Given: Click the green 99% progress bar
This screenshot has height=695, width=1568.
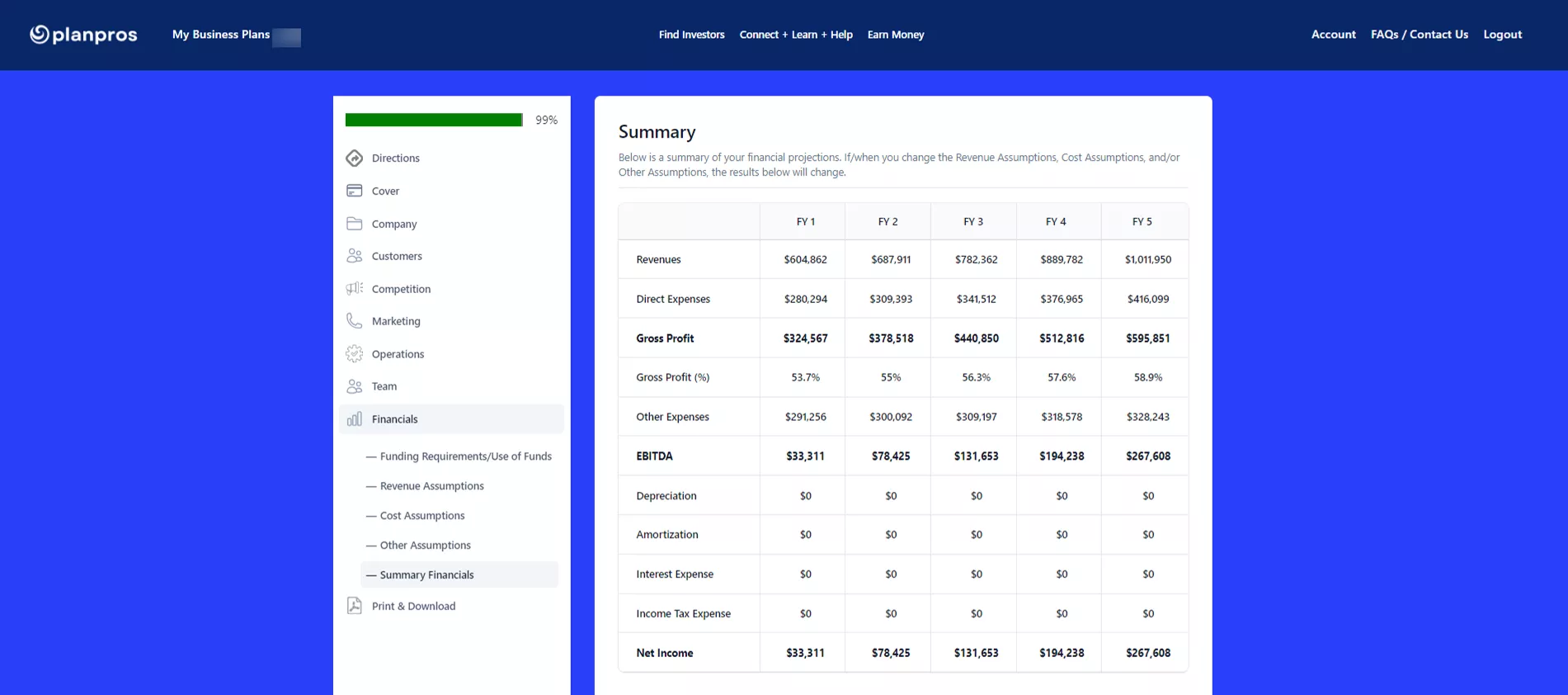Looking at the screenshot, I should coord(434,121).
